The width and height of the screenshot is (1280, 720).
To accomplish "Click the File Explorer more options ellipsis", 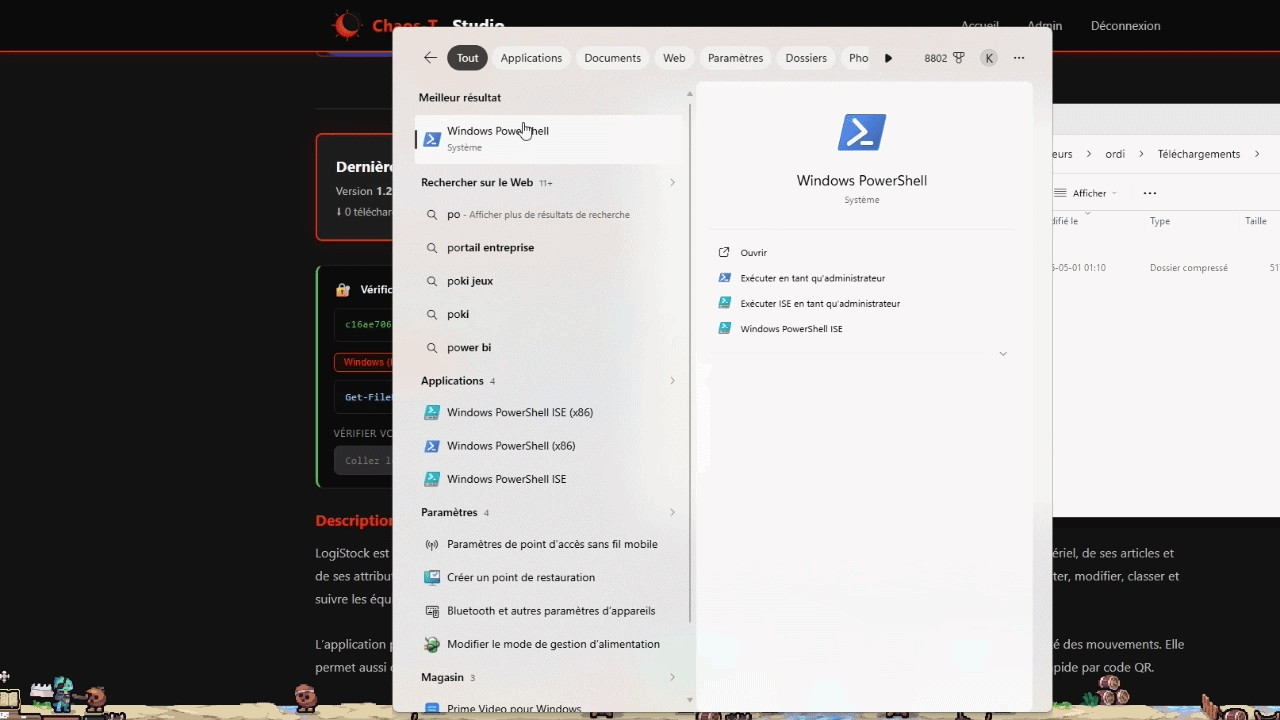I will [1150, 193].
